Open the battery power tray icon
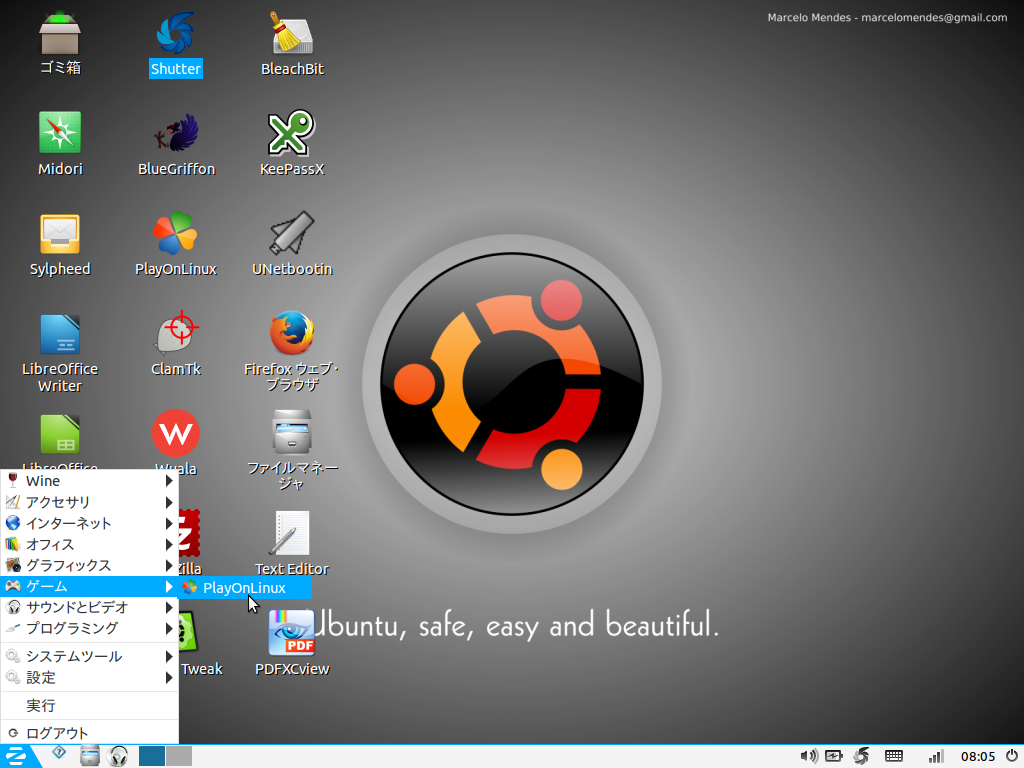This screenshot has width=1024, height=768. click(834, 756)
